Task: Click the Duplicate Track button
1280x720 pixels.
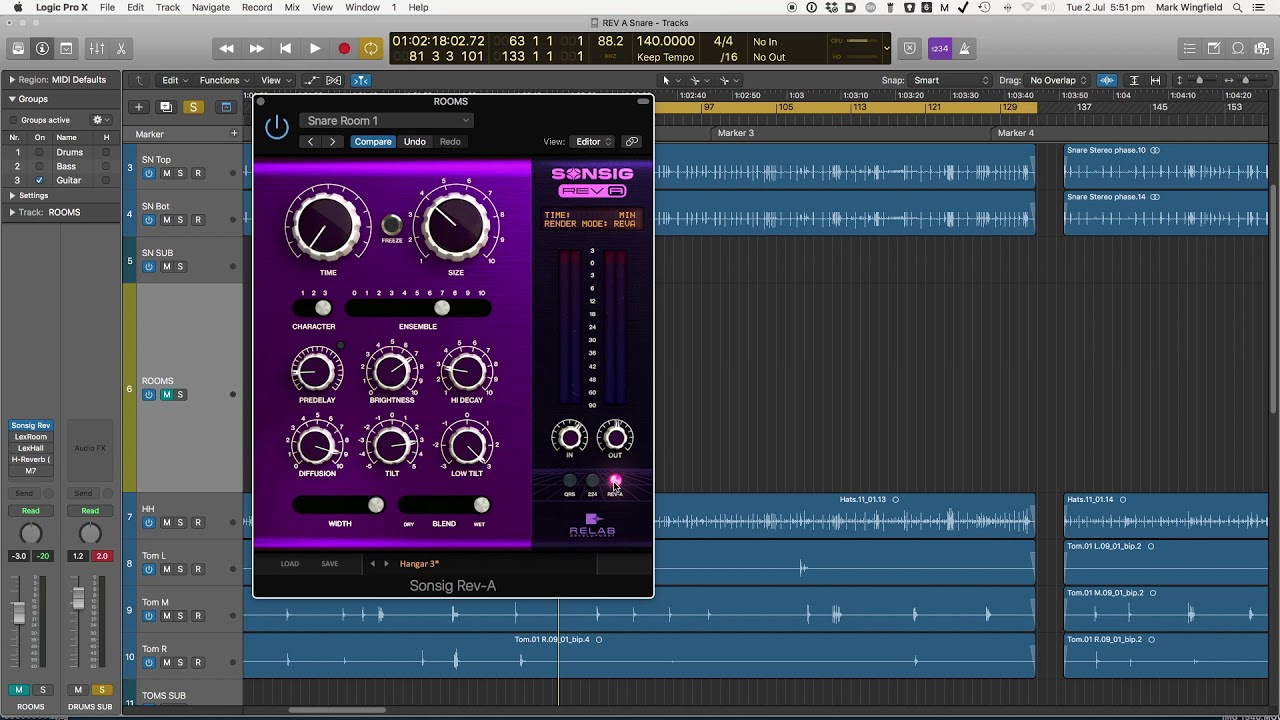Action: click(x=166, y=107)
